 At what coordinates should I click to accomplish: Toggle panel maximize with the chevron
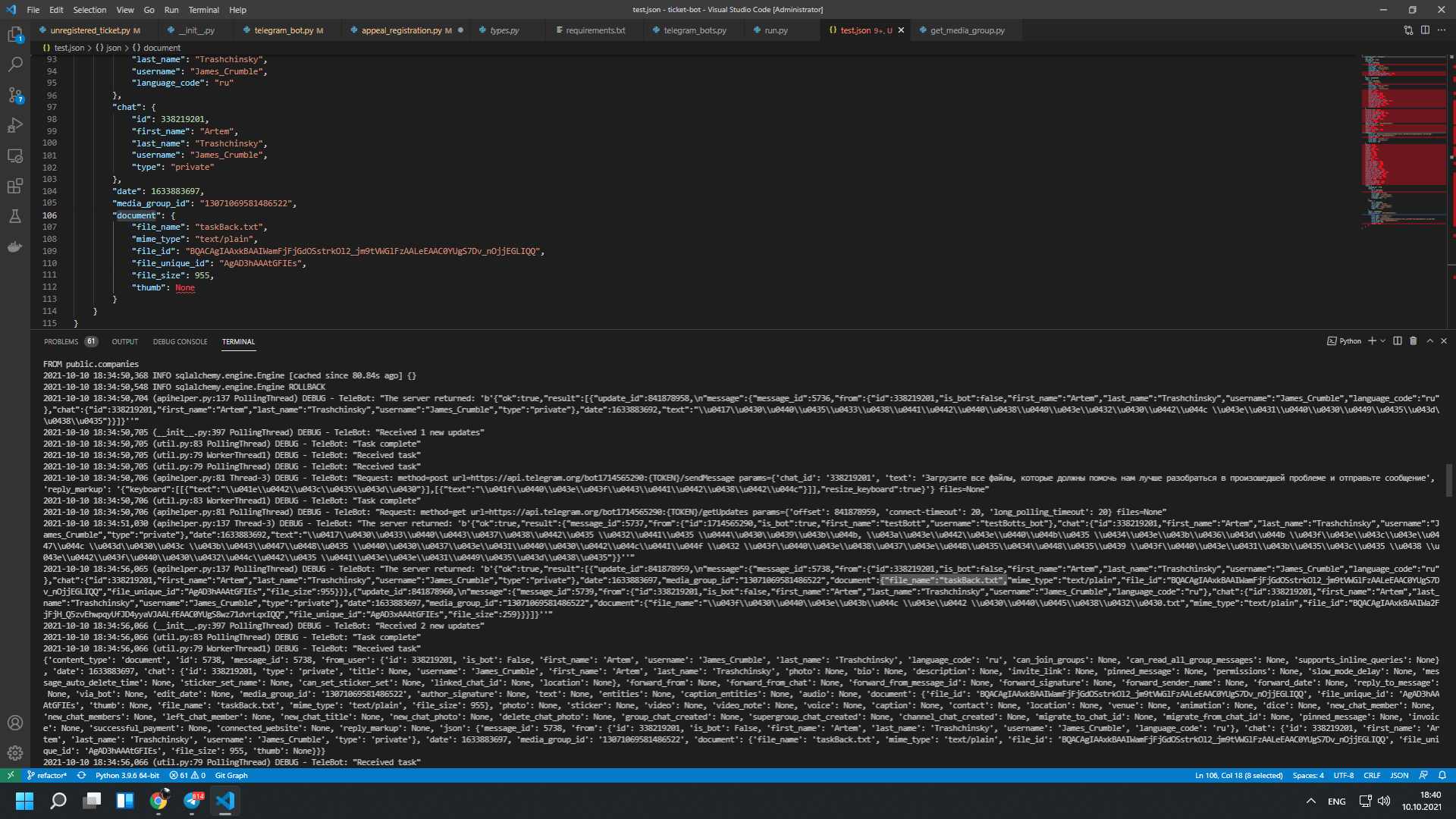coord(1429,341)
